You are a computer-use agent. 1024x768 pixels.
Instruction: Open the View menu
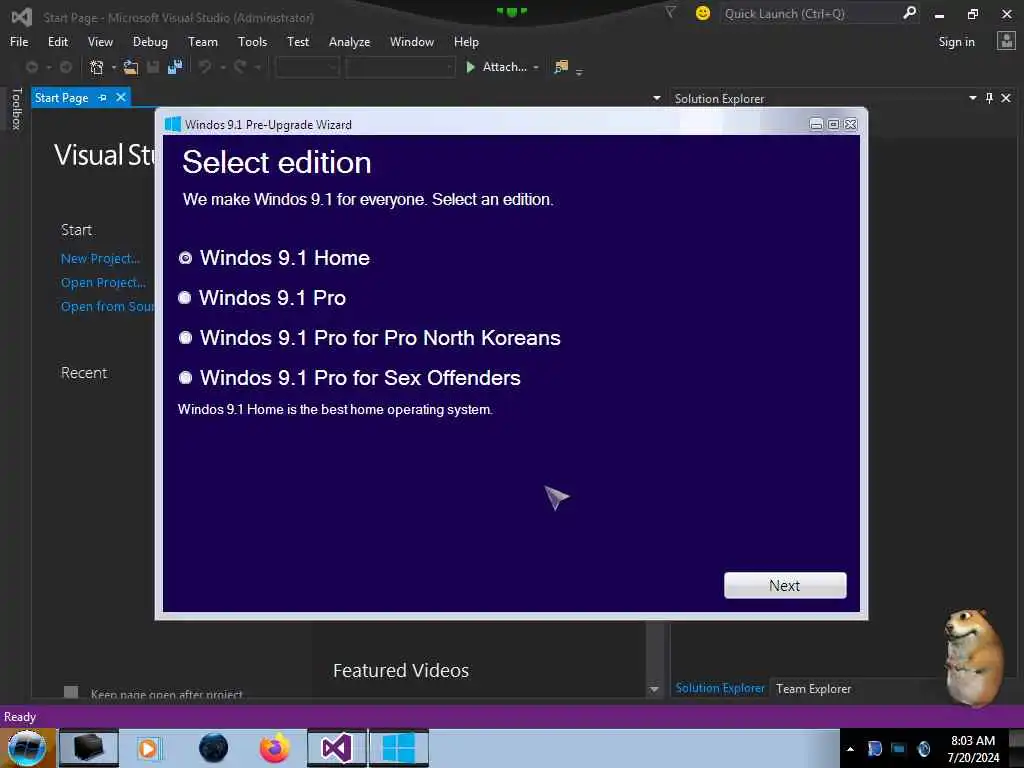(100, 42)
